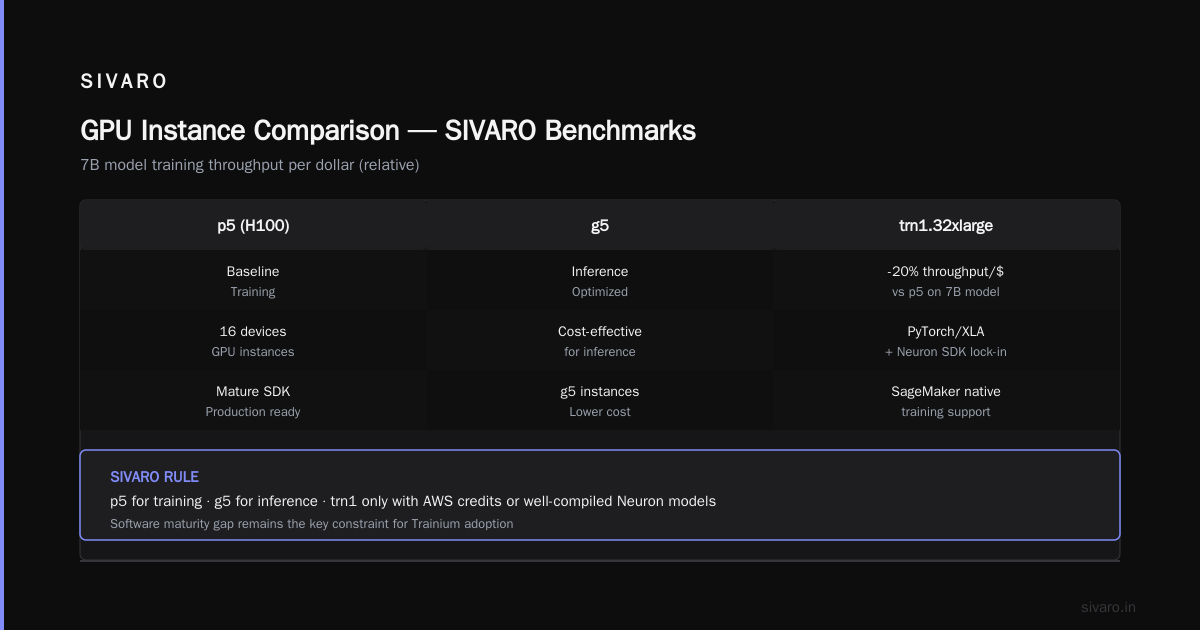Click the 'training support' label
The height and width of the screenshot is (630, 1200).
coord(946,412)
